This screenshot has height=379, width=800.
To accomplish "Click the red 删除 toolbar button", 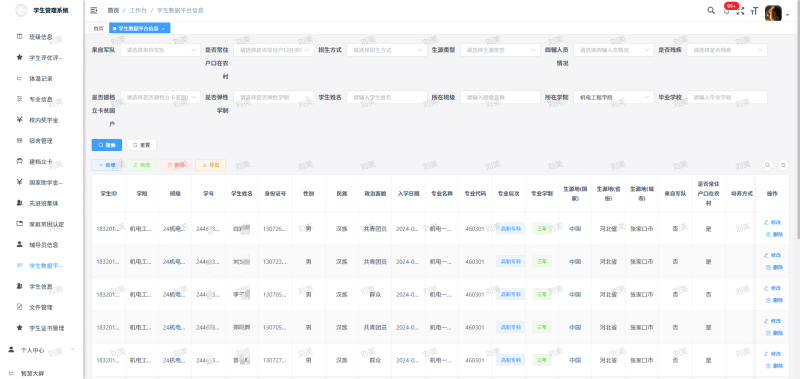I will [x=176, y=165].
